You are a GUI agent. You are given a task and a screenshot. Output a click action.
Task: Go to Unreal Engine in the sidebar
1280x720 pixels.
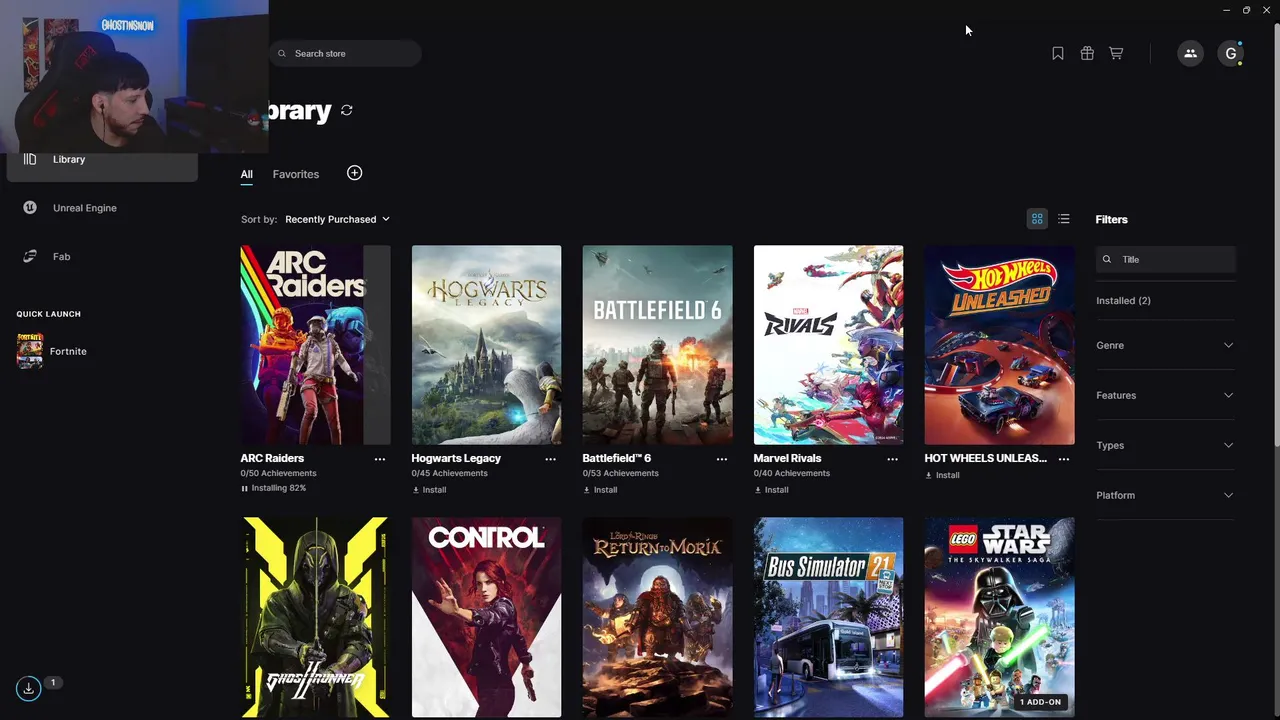point(85,208)
